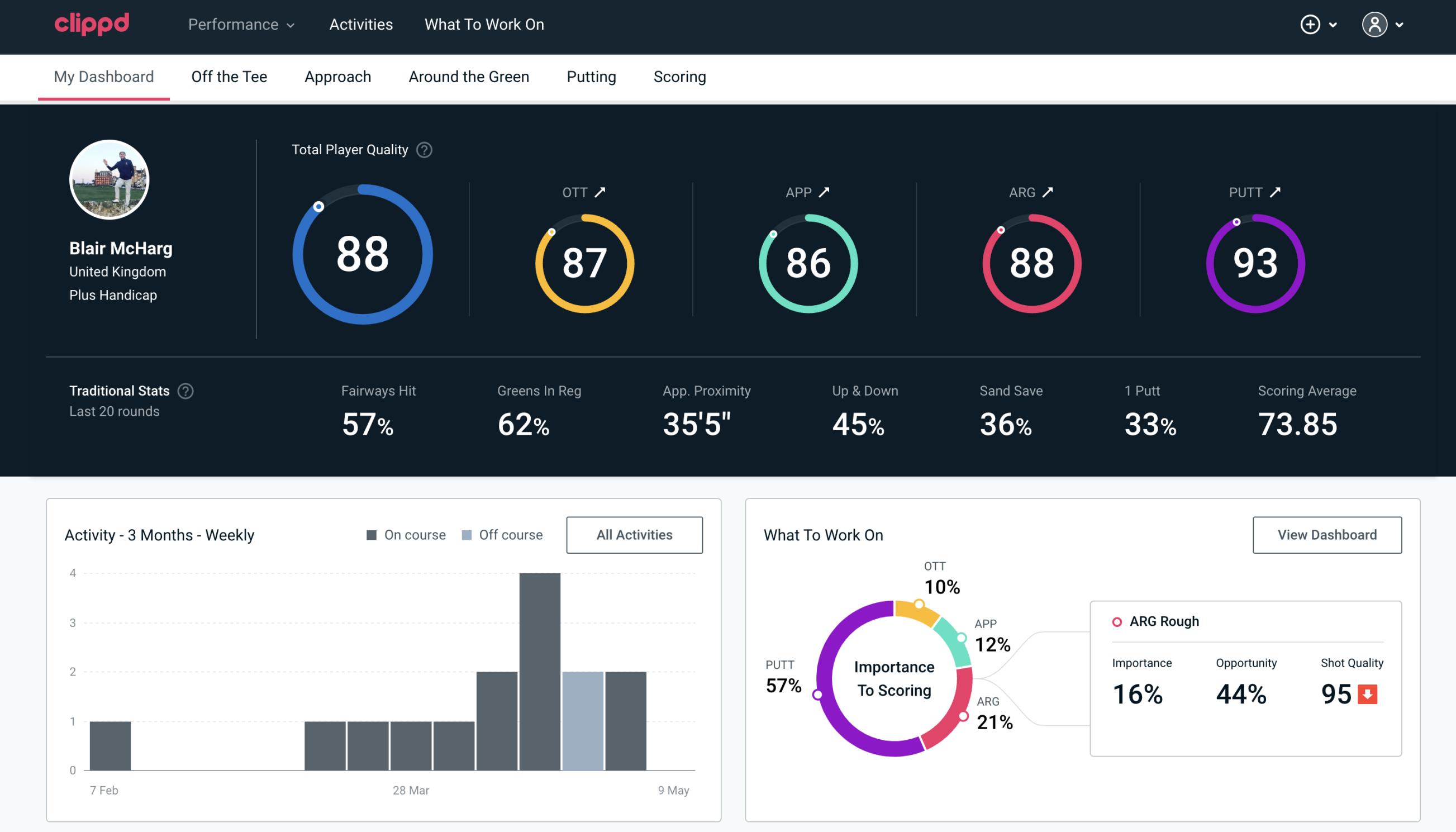Click the View Dashboard button
1456x832 pixels.
click(x=1326, y=534)
